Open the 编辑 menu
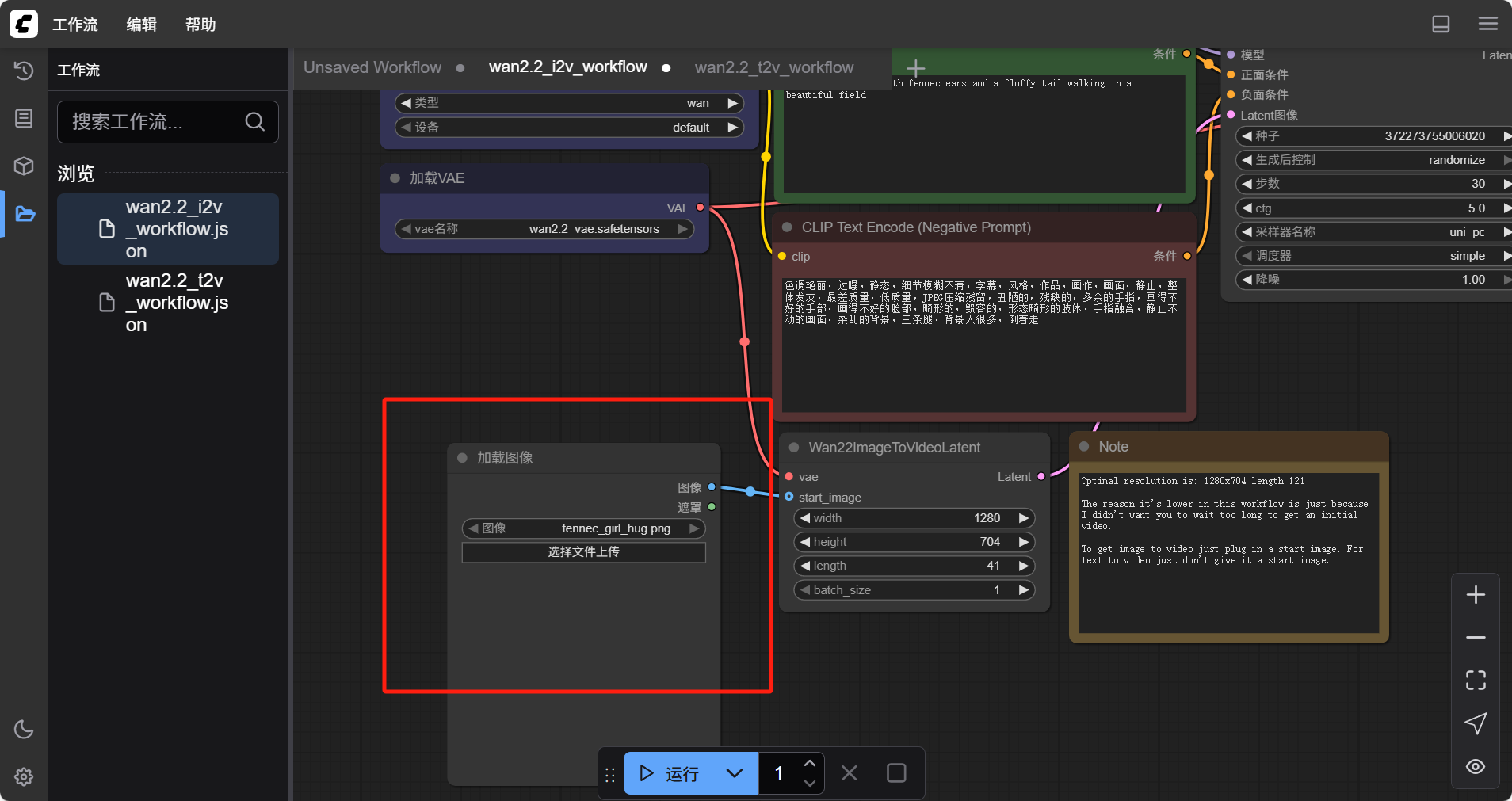1512x801 pixels. [x=142, y=25]
